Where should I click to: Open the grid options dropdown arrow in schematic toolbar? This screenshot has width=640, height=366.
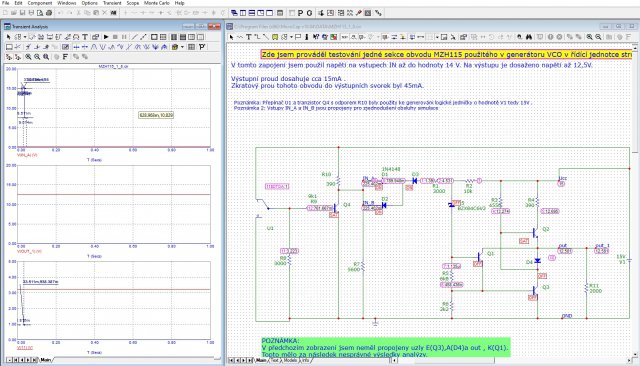[x=437, y=37]
